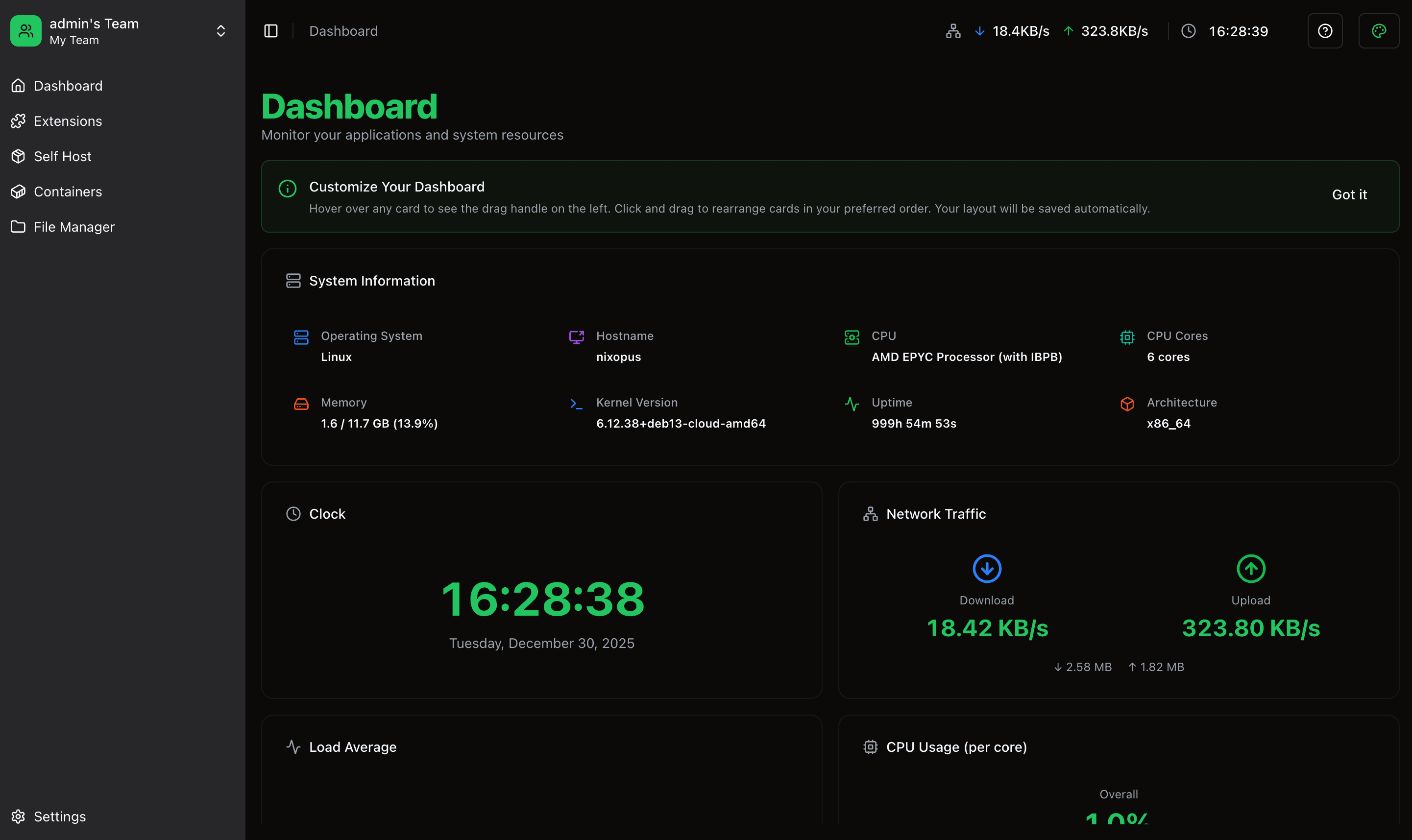The image size is (1412, 840).
Task: Navigate to Extensions in the sidebar
Action: (x=68, y=120)
